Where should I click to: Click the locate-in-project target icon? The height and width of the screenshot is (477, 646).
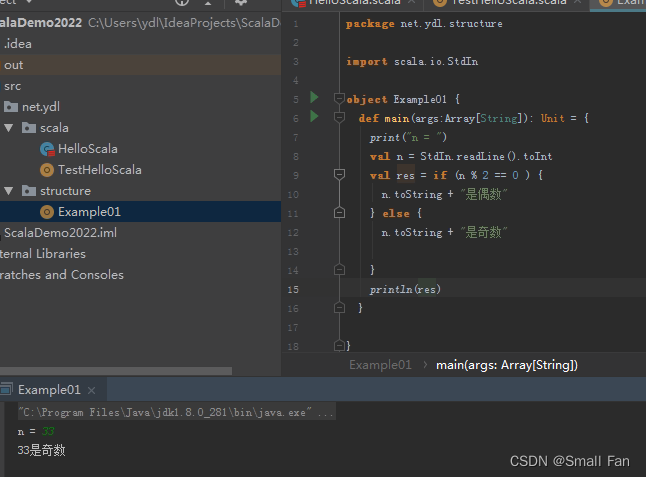(182, 2)
